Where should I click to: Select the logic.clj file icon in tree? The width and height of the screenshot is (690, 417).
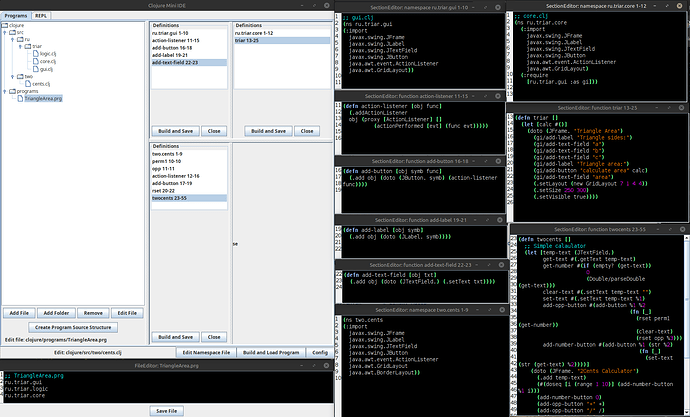[x=36, y=53]
